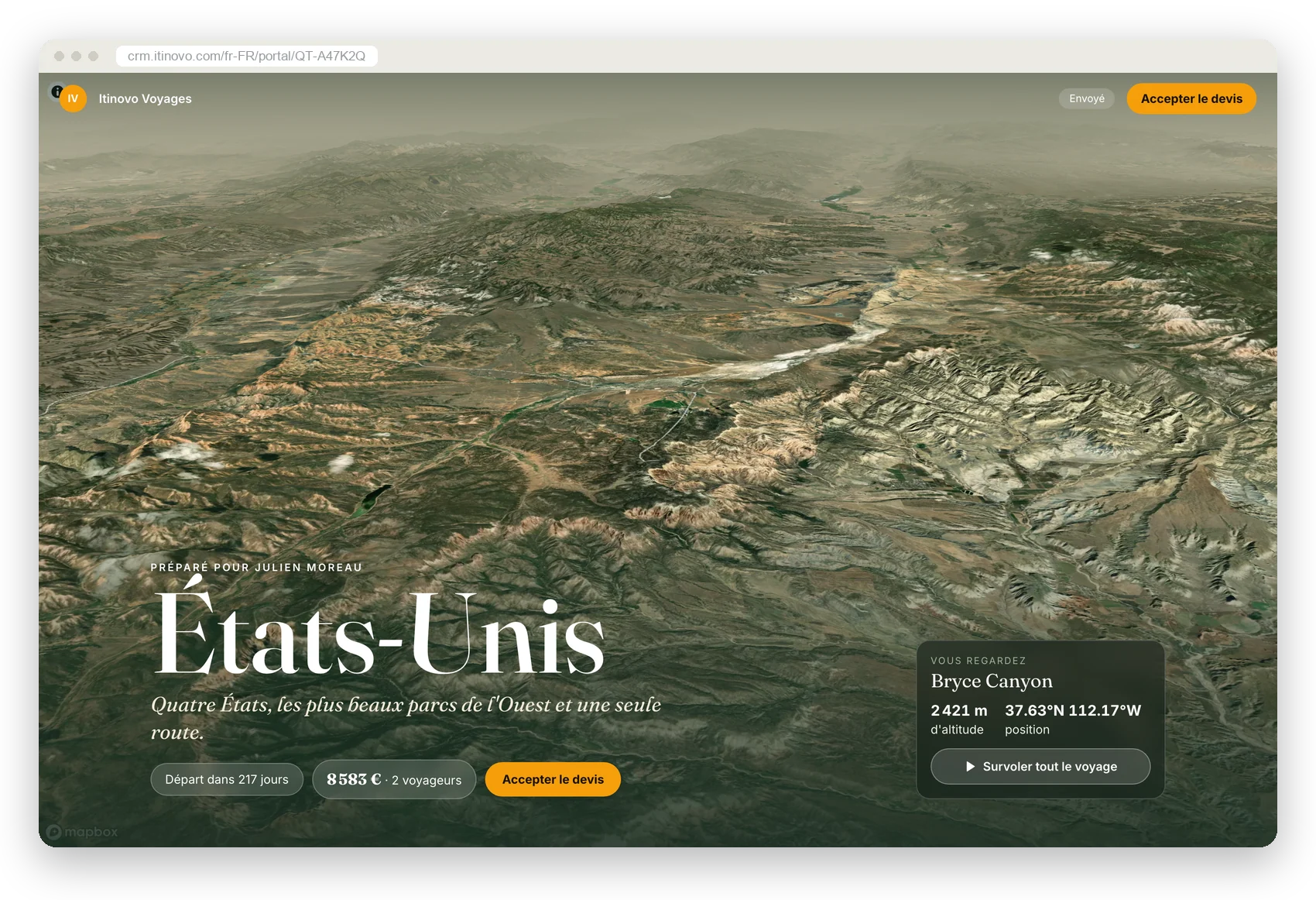Click the third window control dot
The height and width of the screenshot is (900, 1316).
93,56
